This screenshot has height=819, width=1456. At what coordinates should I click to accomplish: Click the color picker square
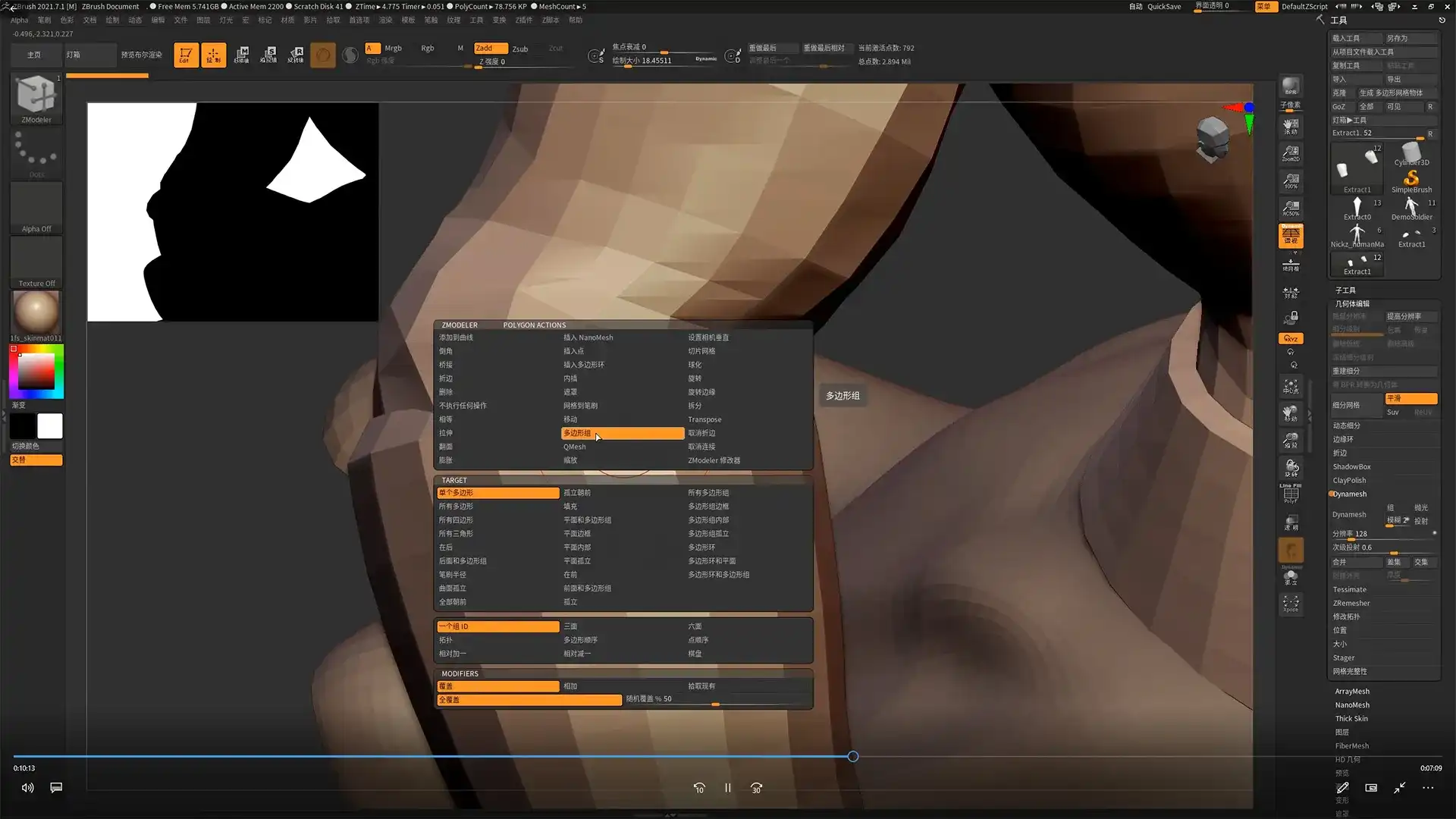pyautogui.click(x=36, y=371)
